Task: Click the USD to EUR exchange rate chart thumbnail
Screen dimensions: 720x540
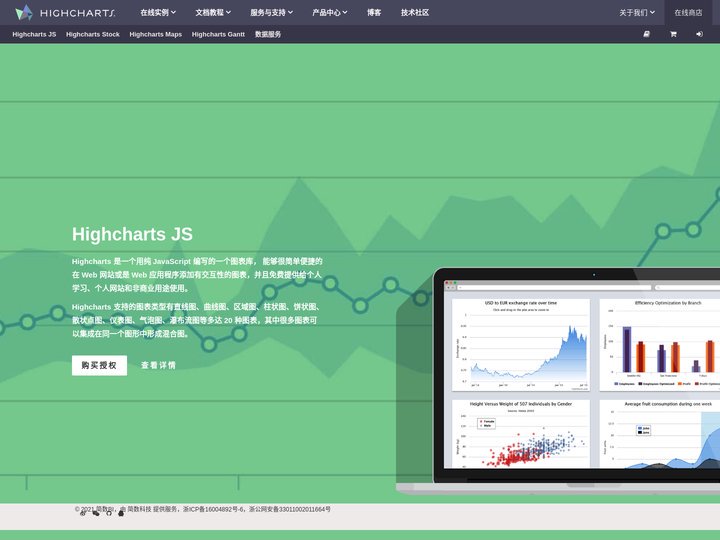Action: pos(521,345)
